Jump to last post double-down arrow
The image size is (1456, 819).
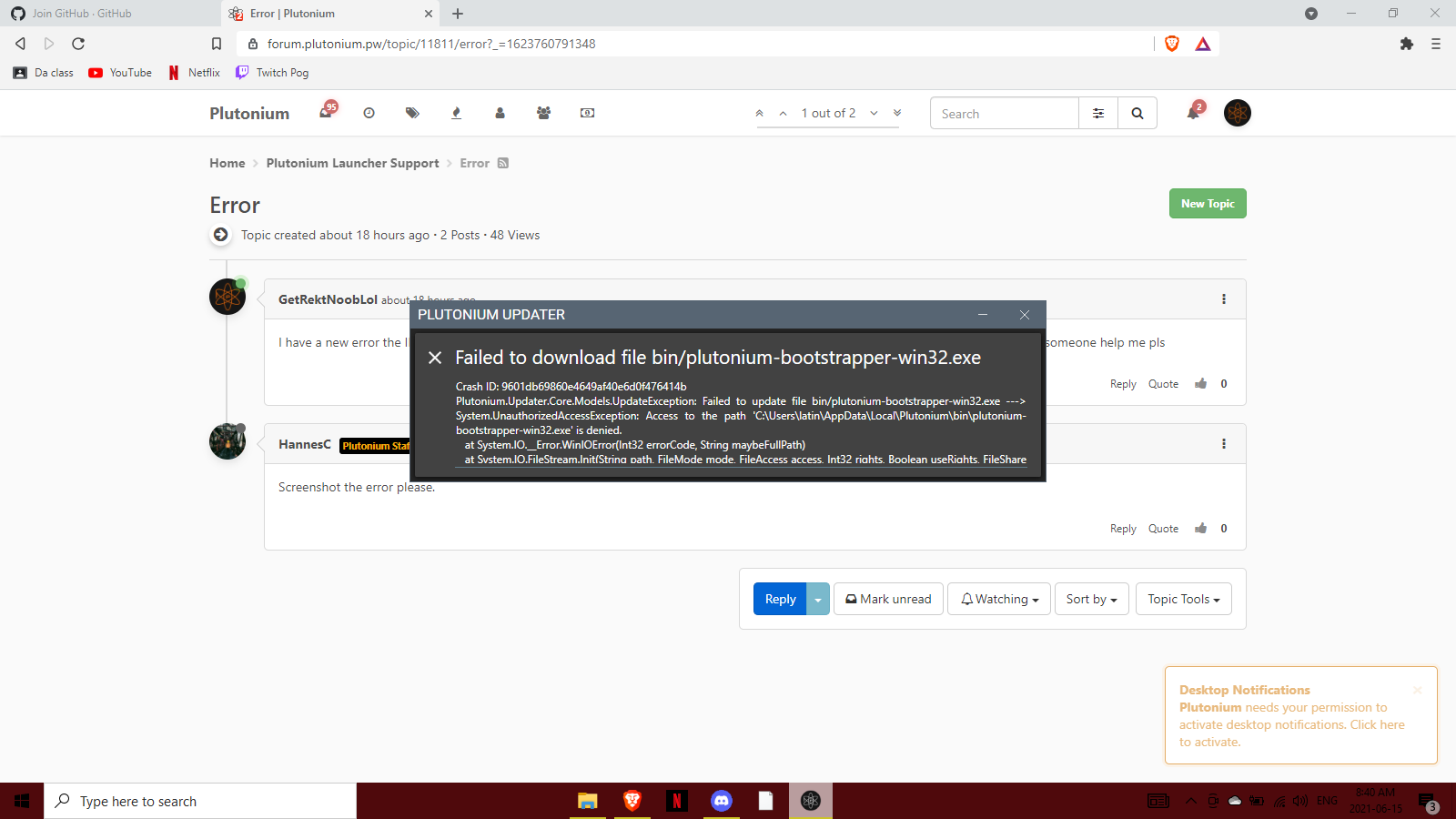click(x=897, y=113)
